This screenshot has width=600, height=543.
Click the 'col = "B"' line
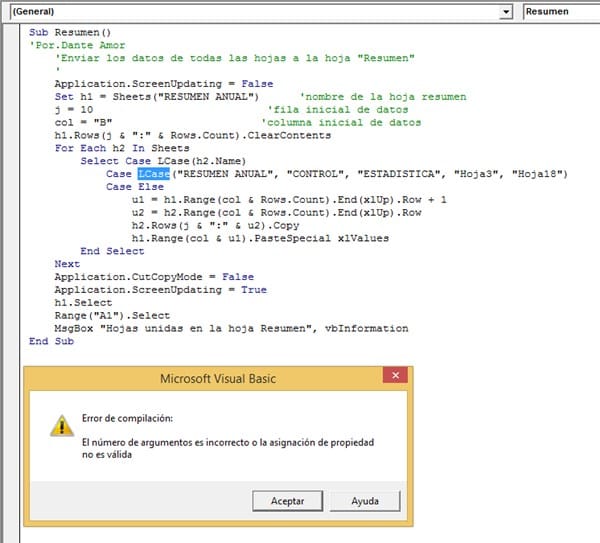[x=83, y=122]
